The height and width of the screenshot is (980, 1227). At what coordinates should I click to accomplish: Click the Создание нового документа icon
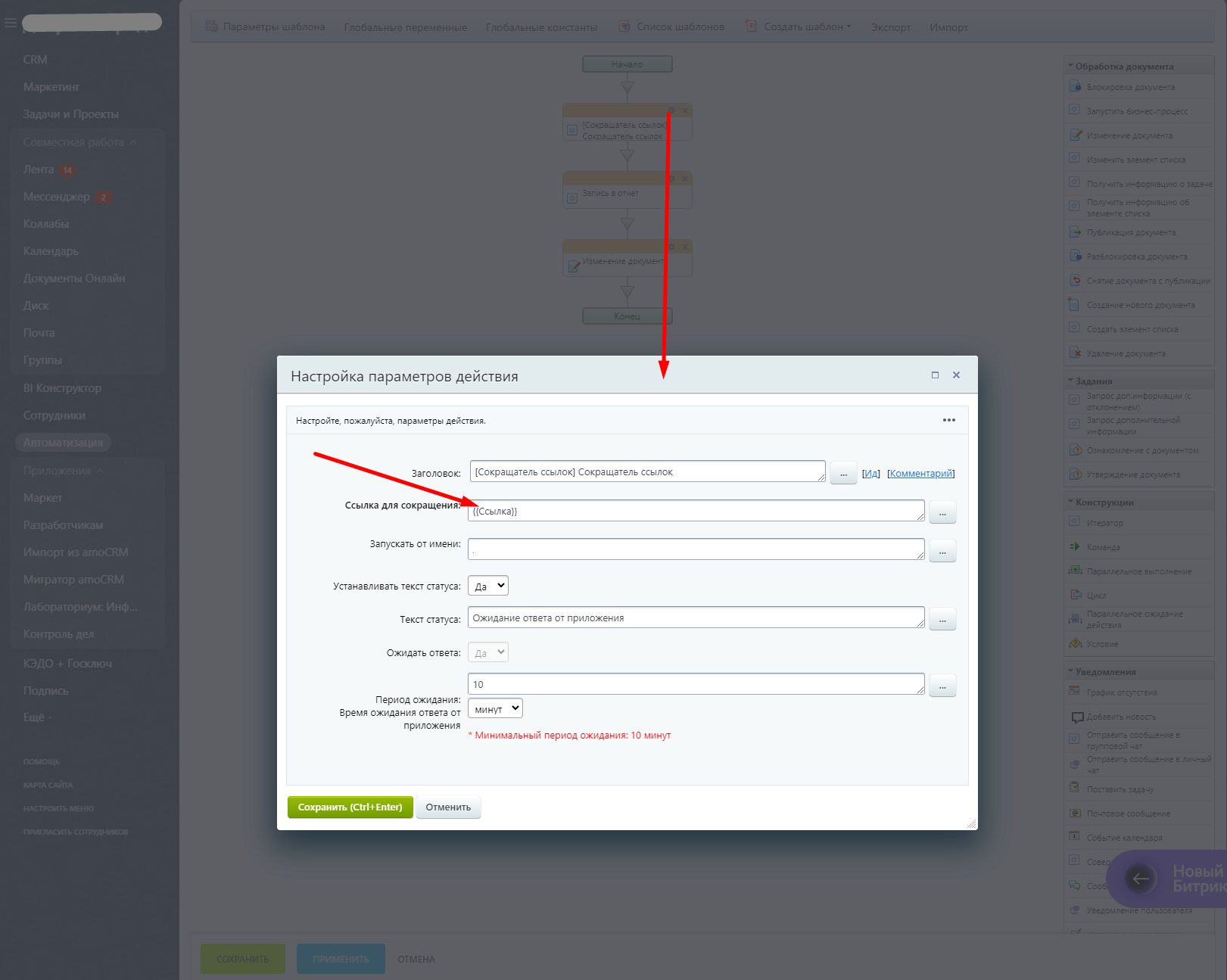[1075, 304]
